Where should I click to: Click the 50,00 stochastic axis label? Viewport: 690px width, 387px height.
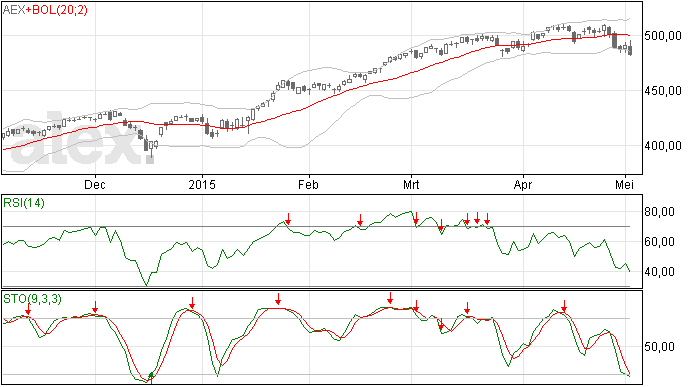(x=659, y=346)
